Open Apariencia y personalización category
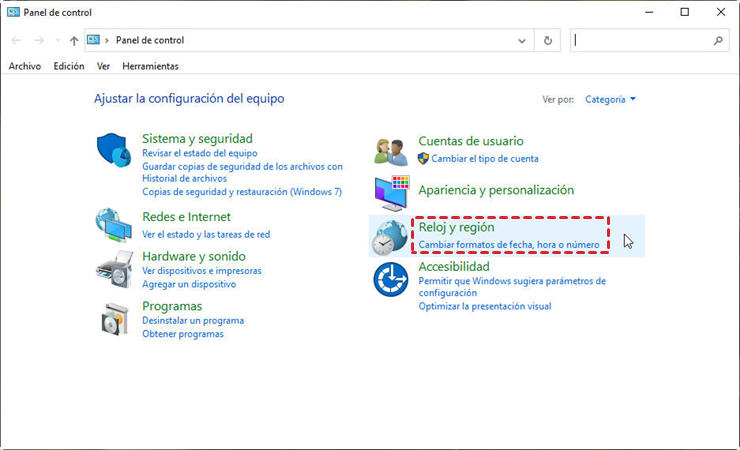The image size is (740, 450). click(x=496, y=190)
